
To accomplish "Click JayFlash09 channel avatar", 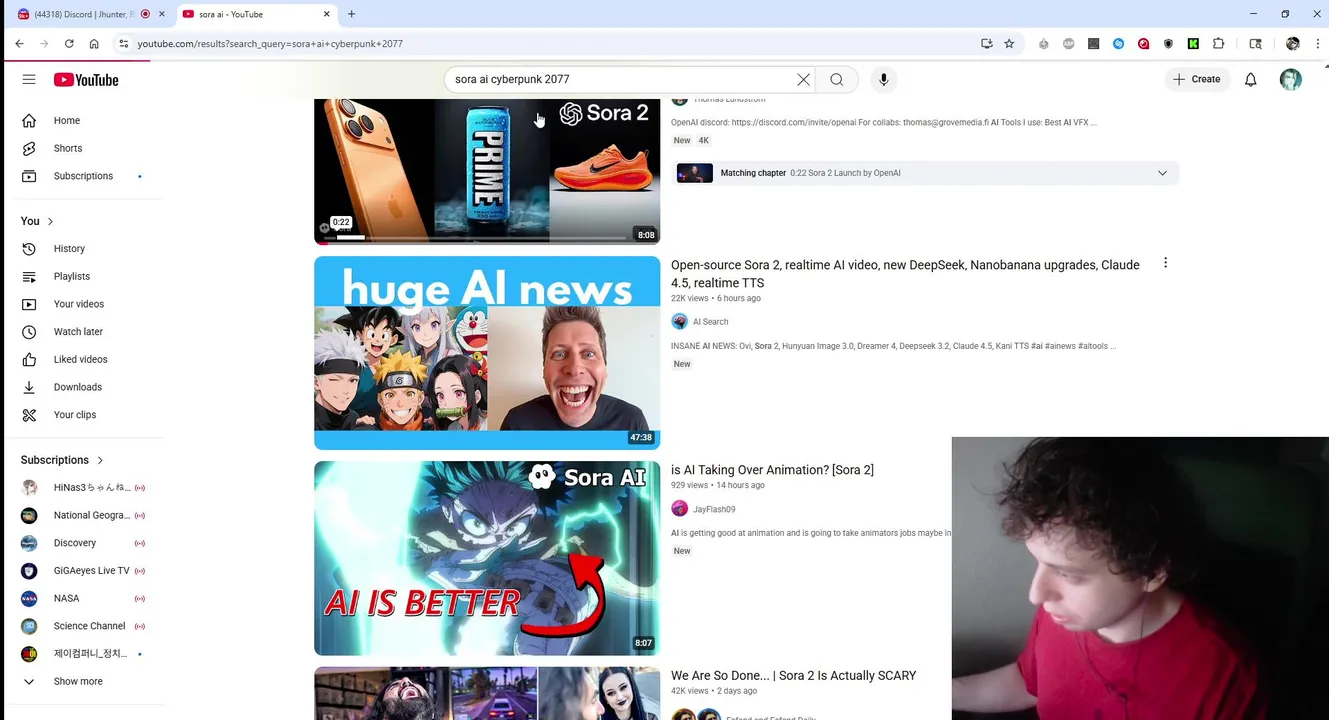I will tap(680, 508).
